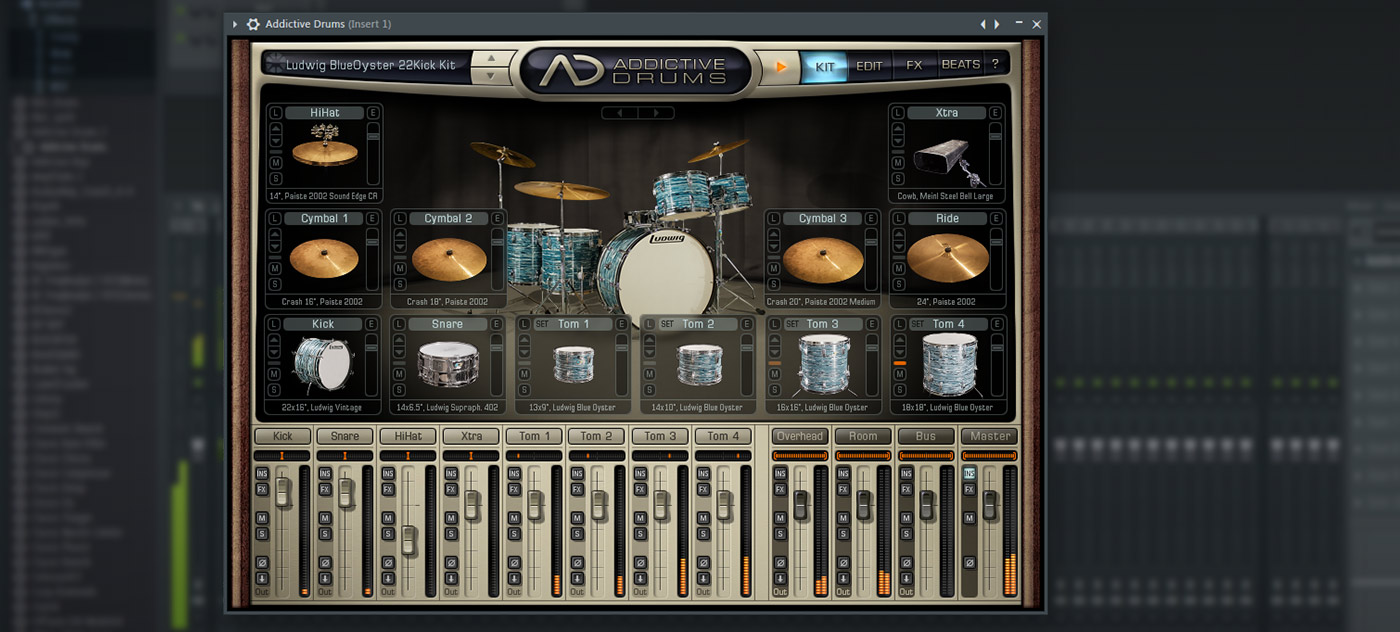Click the output arrow icon on Room mixer channel

point(843,578)
